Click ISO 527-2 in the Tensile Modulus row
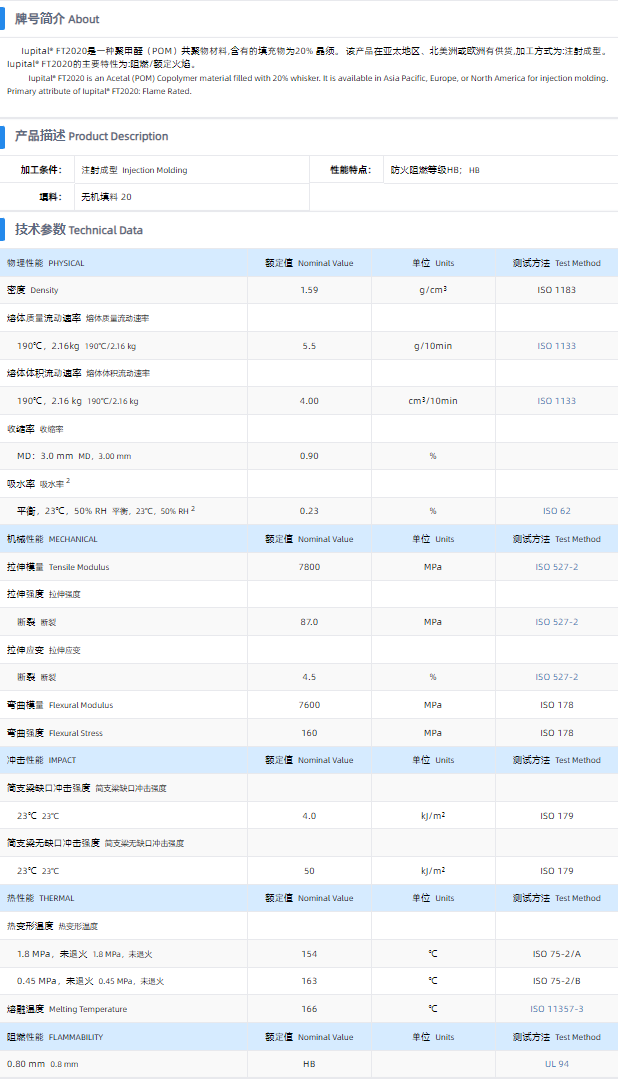The width and height of the screenshot is (618, 1079). (556, 567)
